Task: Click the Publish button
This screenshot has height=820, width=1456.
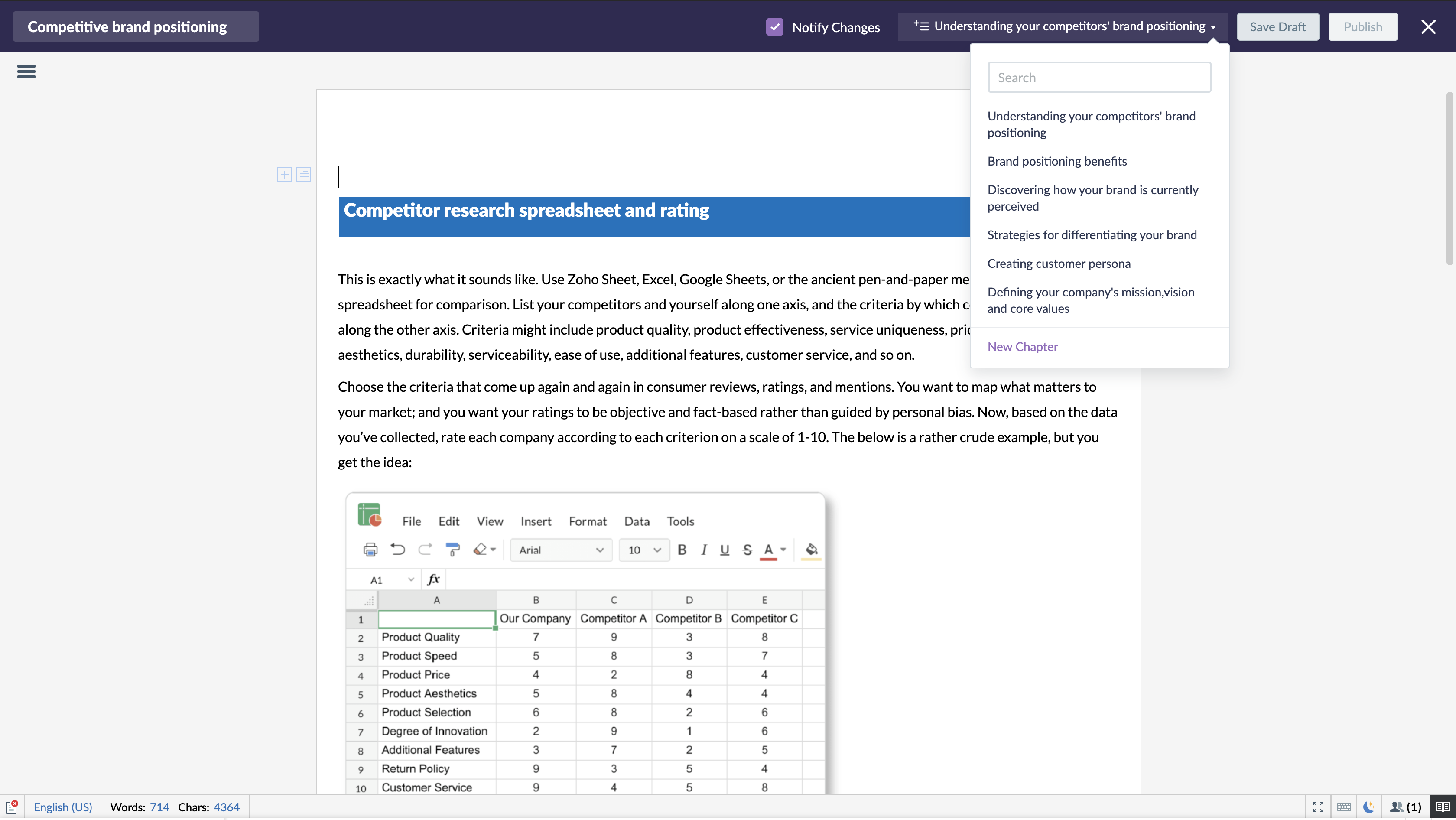Action: tap(1362, 26)
